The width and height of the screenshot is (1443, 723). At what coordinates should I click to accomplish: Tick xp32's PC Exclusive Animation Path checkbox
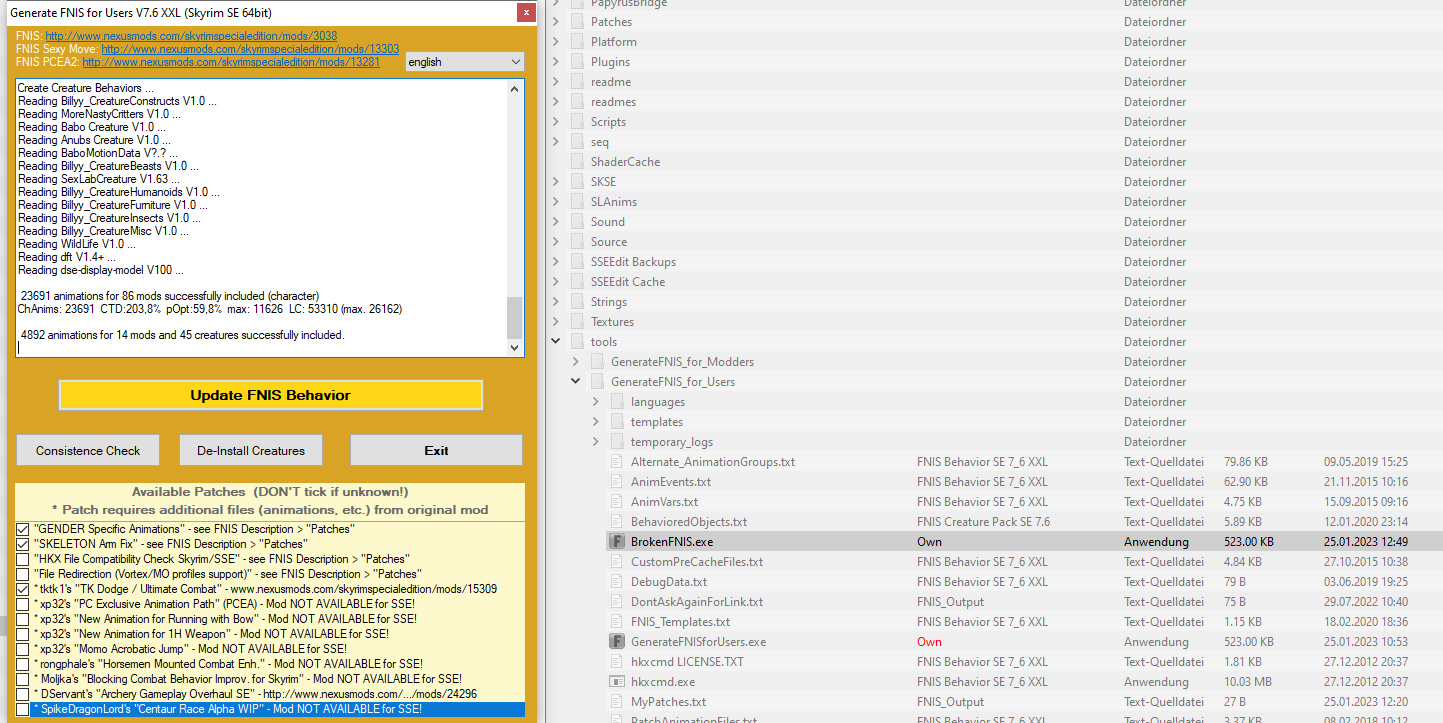[x=23, y=604]
